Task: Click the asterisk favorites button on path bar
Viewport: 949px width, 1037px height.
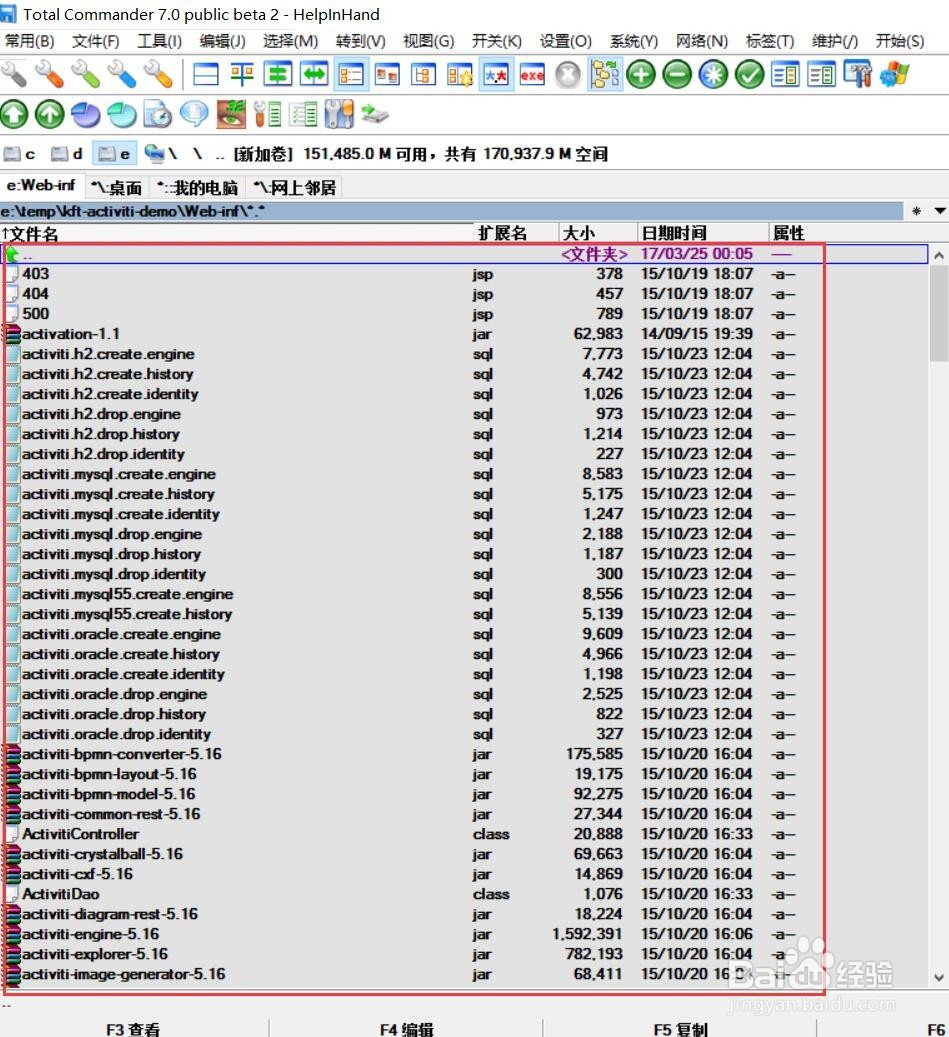Action: pyautogui.click(x=917, y=211)
